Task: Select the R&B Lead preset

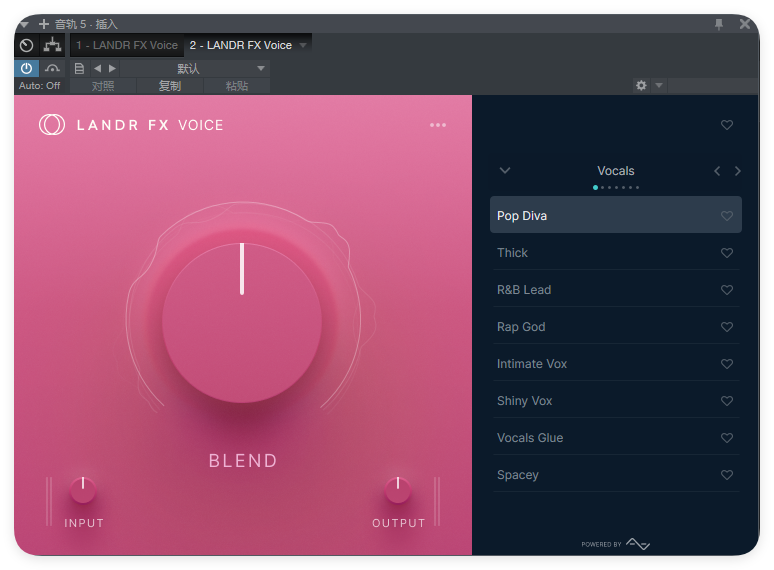Action: (x=616, y=290)
